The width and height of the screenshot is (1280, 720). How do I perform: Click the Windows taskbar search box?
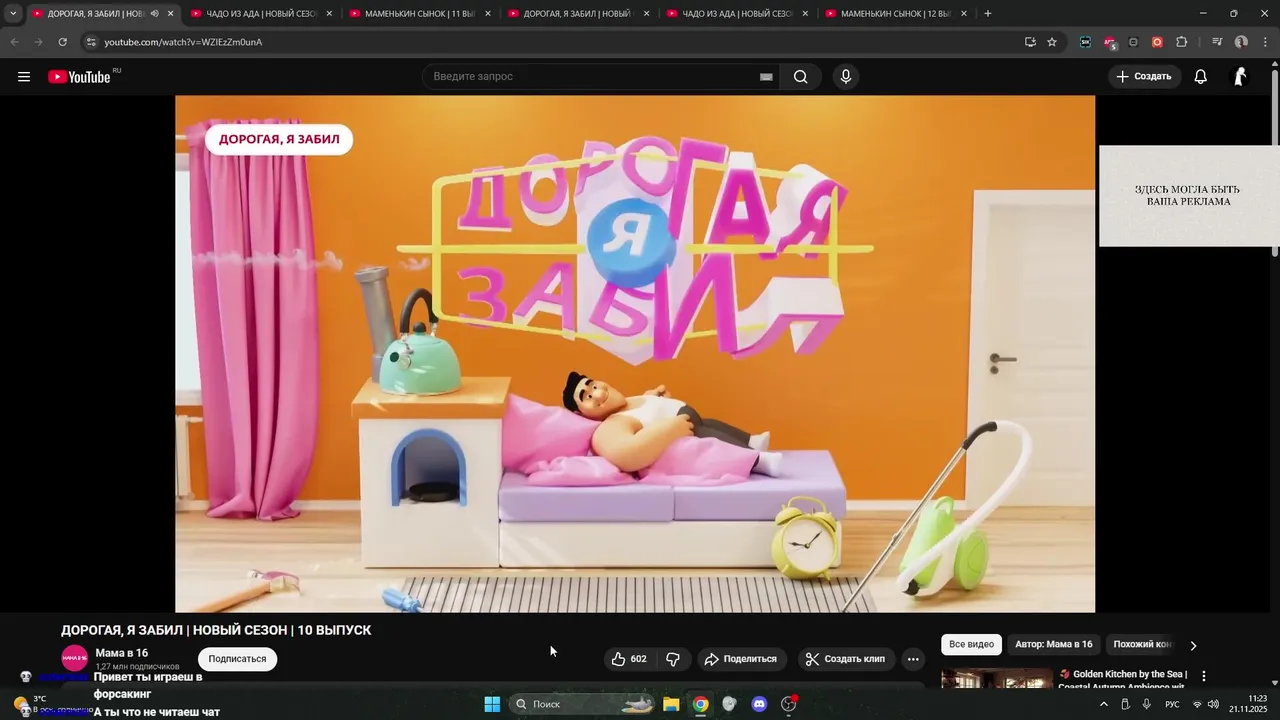pos(583,704)
